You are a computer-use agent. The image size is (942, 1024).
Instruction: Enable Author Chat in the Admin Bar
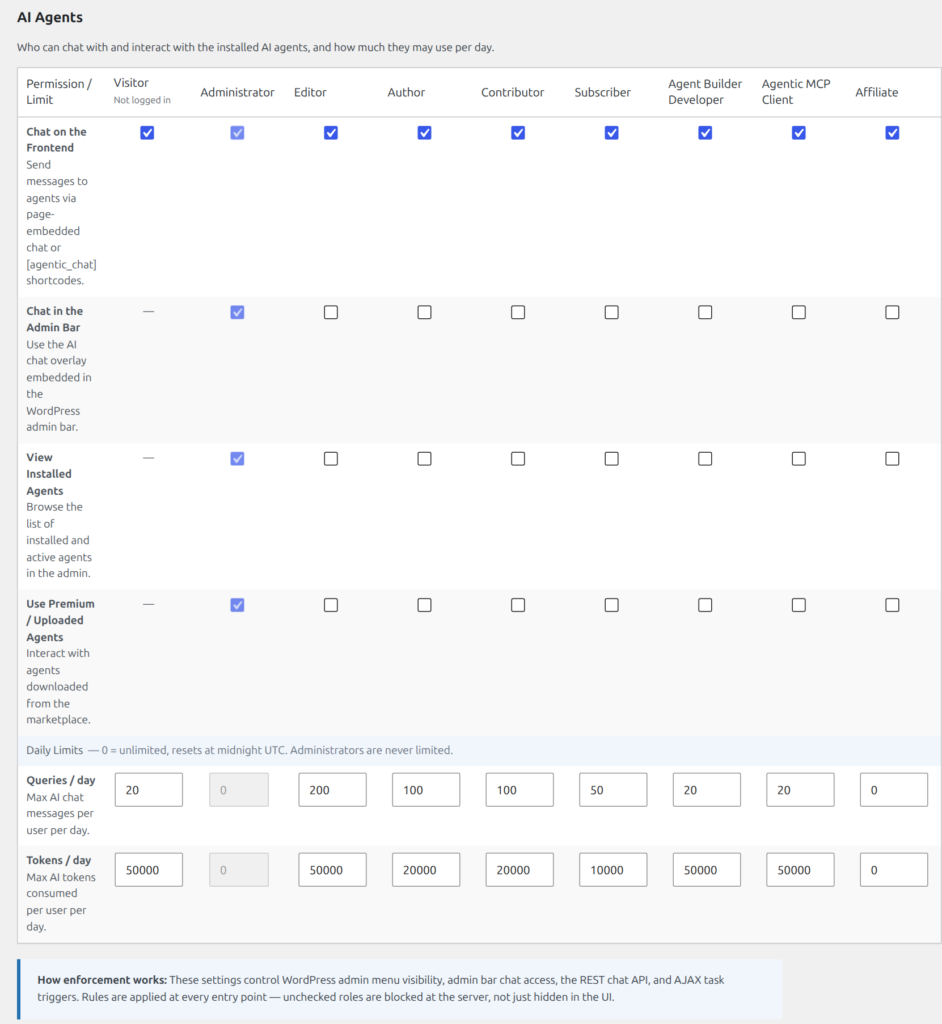tap(424, 312)
